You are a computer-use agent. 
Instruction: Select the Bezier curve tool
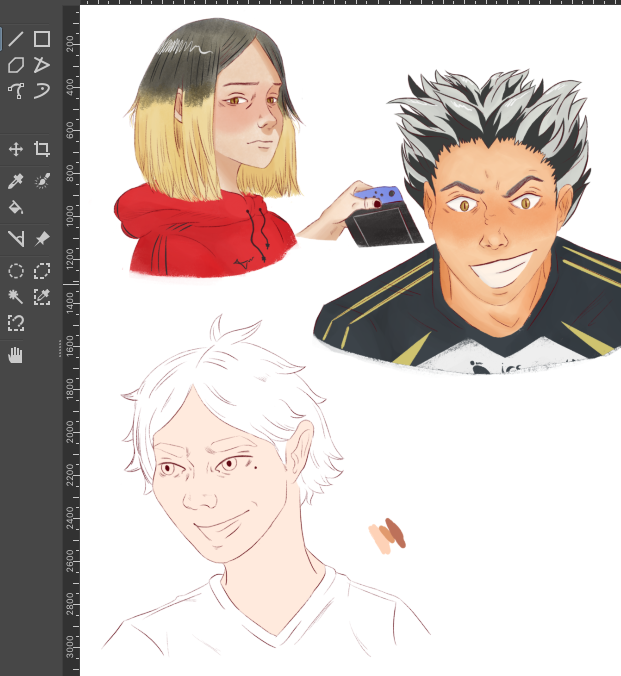click(x=16, y=91)
